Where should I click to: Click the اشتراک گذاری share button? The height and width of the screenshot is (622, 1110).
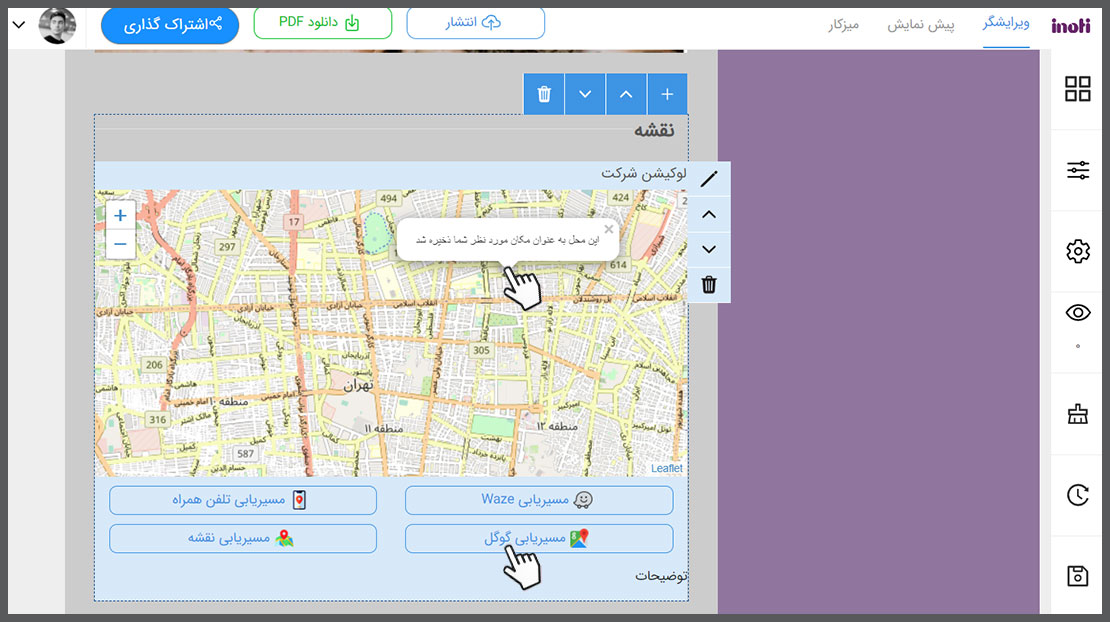[170, 25]
